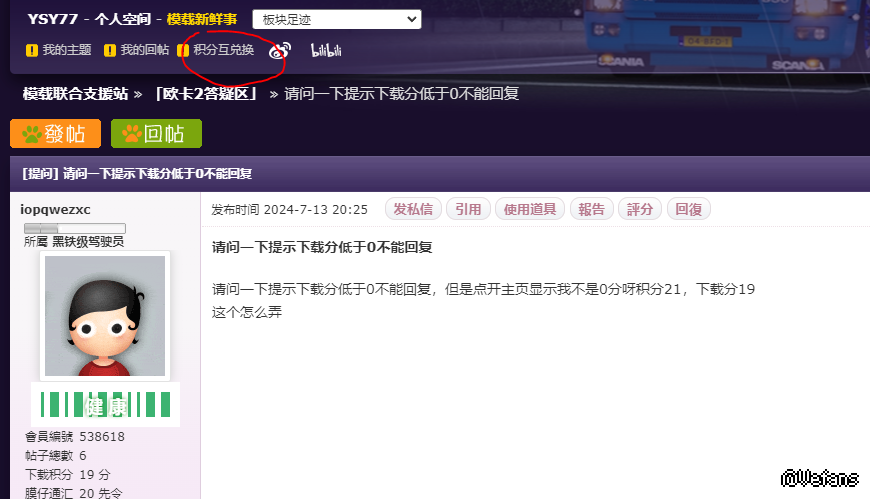
Task: Click the orange 發帖 button
Action: [x=55, y=134]
